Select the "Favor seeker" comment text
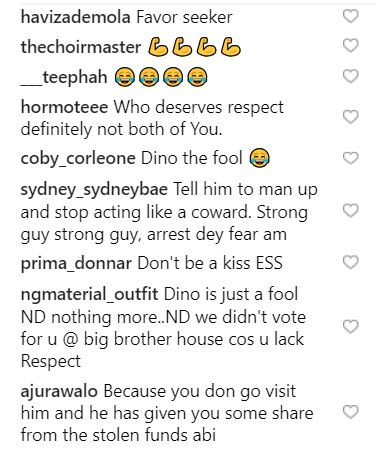The image size is (376, 452). tap(184, 17)
